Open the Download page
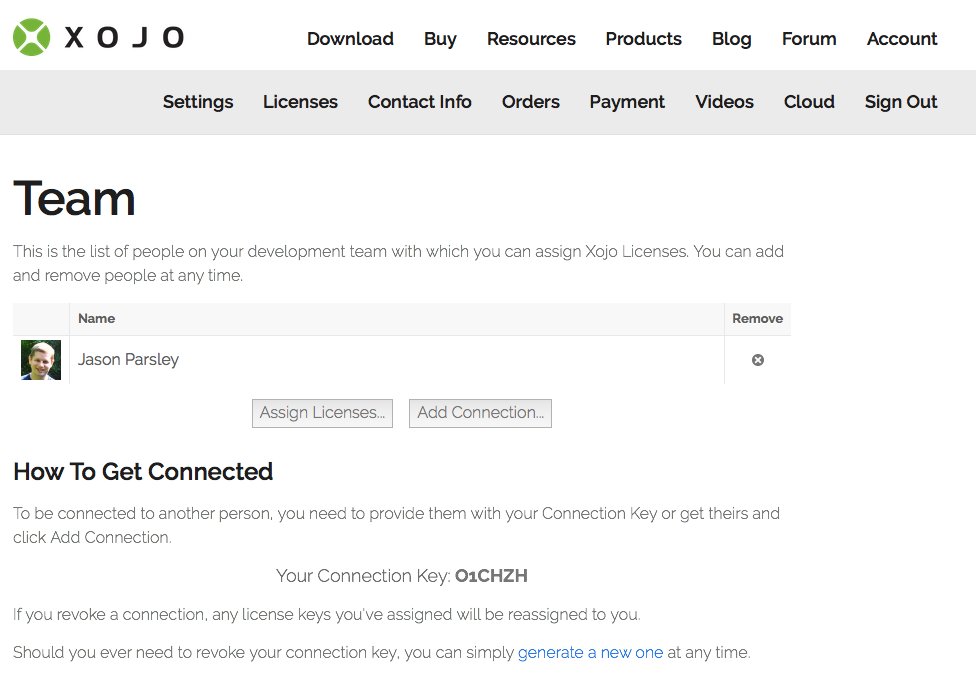Screen dimensions: 976x679 (350, 39)
